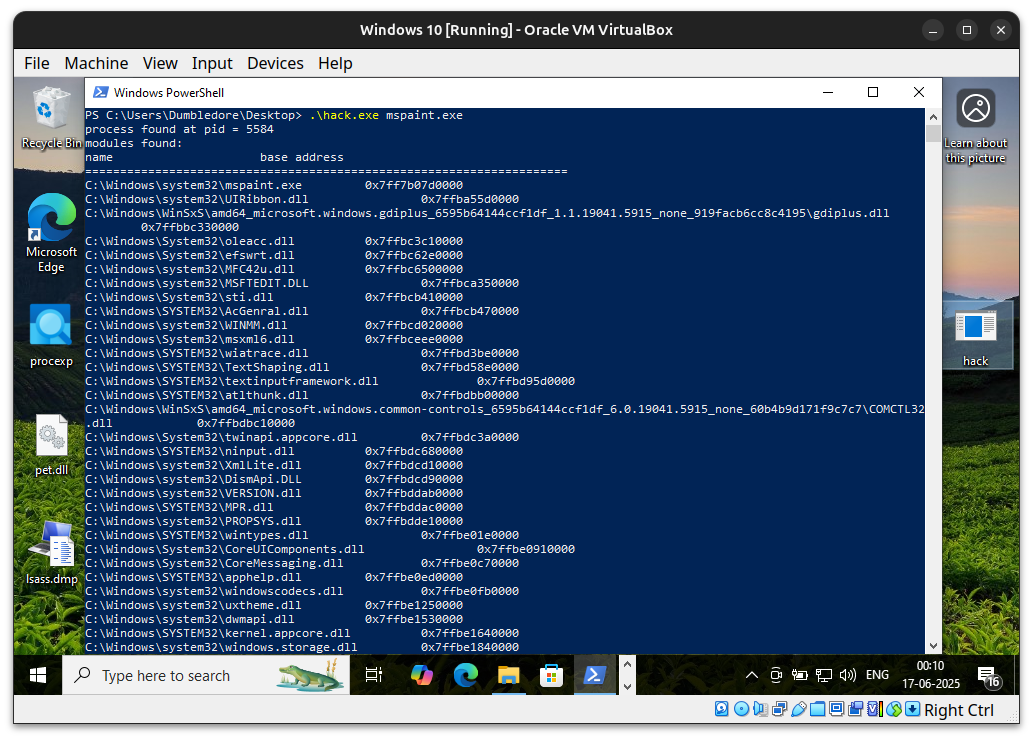
Task: Open the Windows Start menu
Action: click(38, 675)
